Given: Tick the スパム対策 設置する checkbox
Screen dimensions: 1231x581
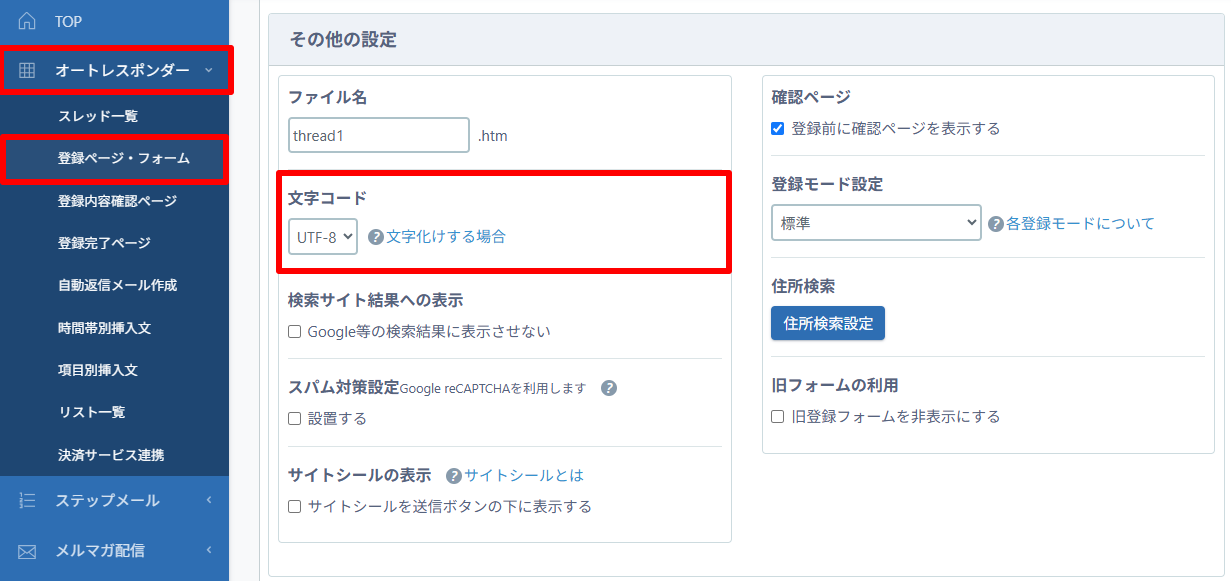Looking at the screenshot, I should pos(295,419).
